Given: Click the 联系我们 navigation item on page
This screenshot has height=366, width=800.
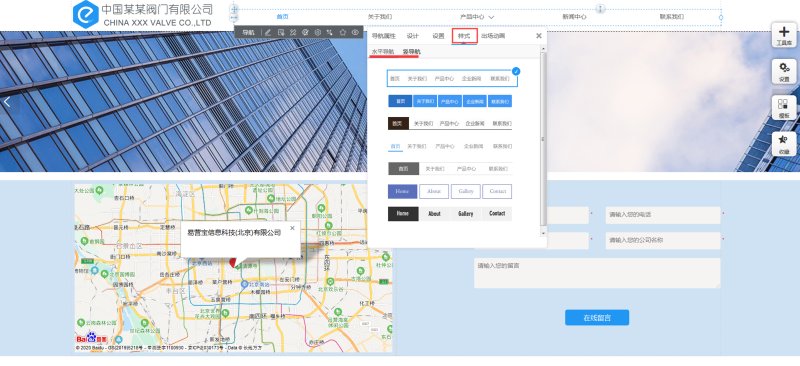Looking at the screenshot, I should coord(671,17).
